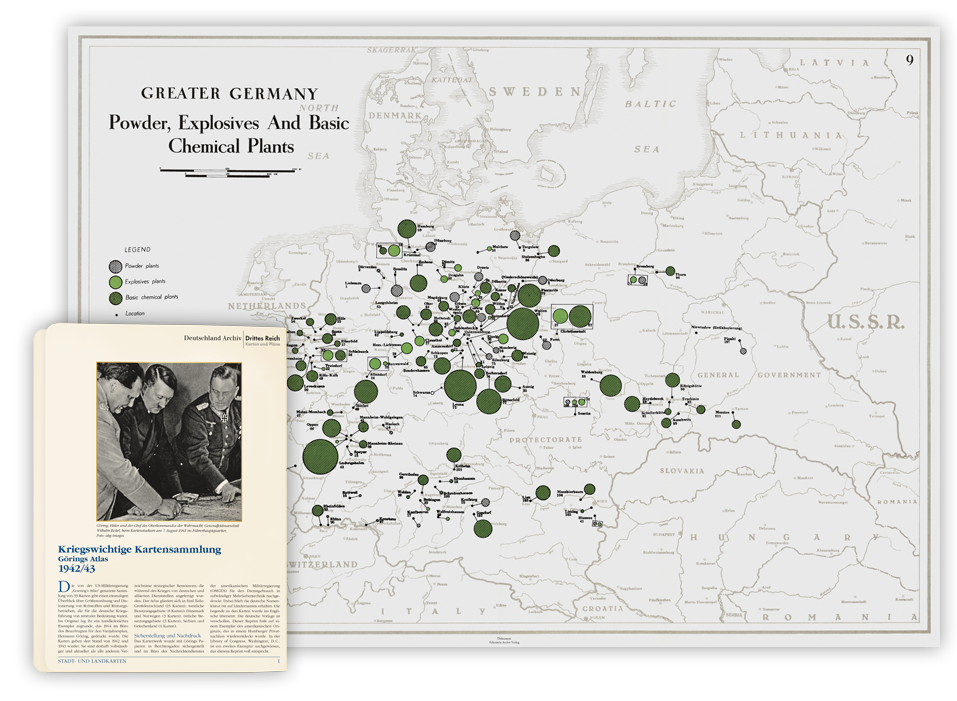Screen dimensions: 957x701
Task: Click the 'SWITZERLAND' country label
Action: click(322, 564)
